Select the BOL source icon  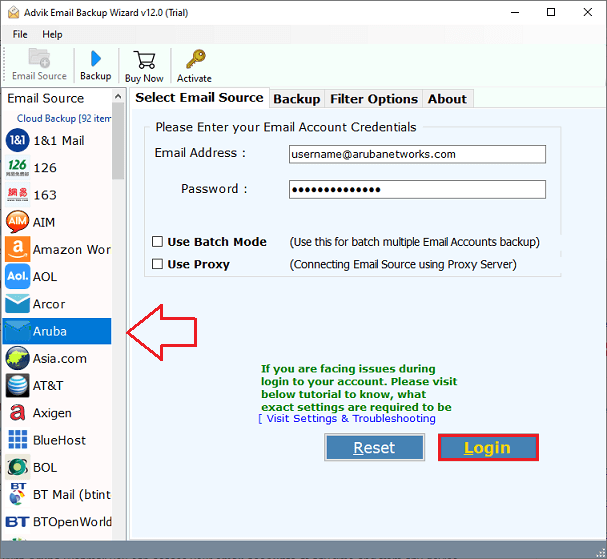17,467
